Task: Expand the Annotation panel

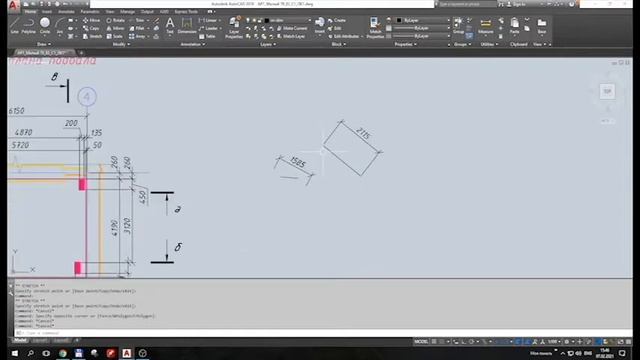Action: click(193, 44)
